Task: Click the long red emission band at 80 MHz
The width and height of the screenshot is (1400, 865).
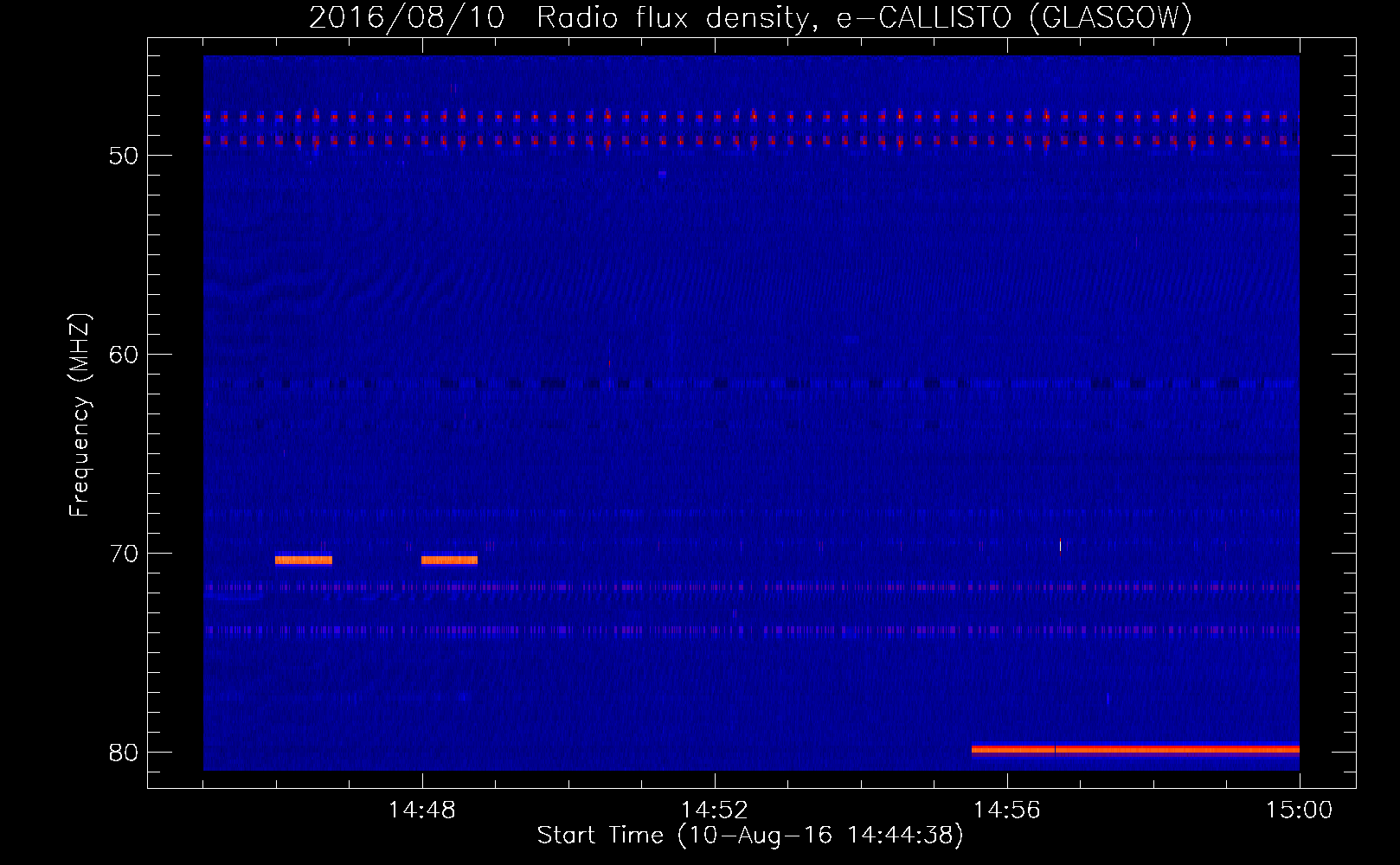Action: coord(1135,750)
